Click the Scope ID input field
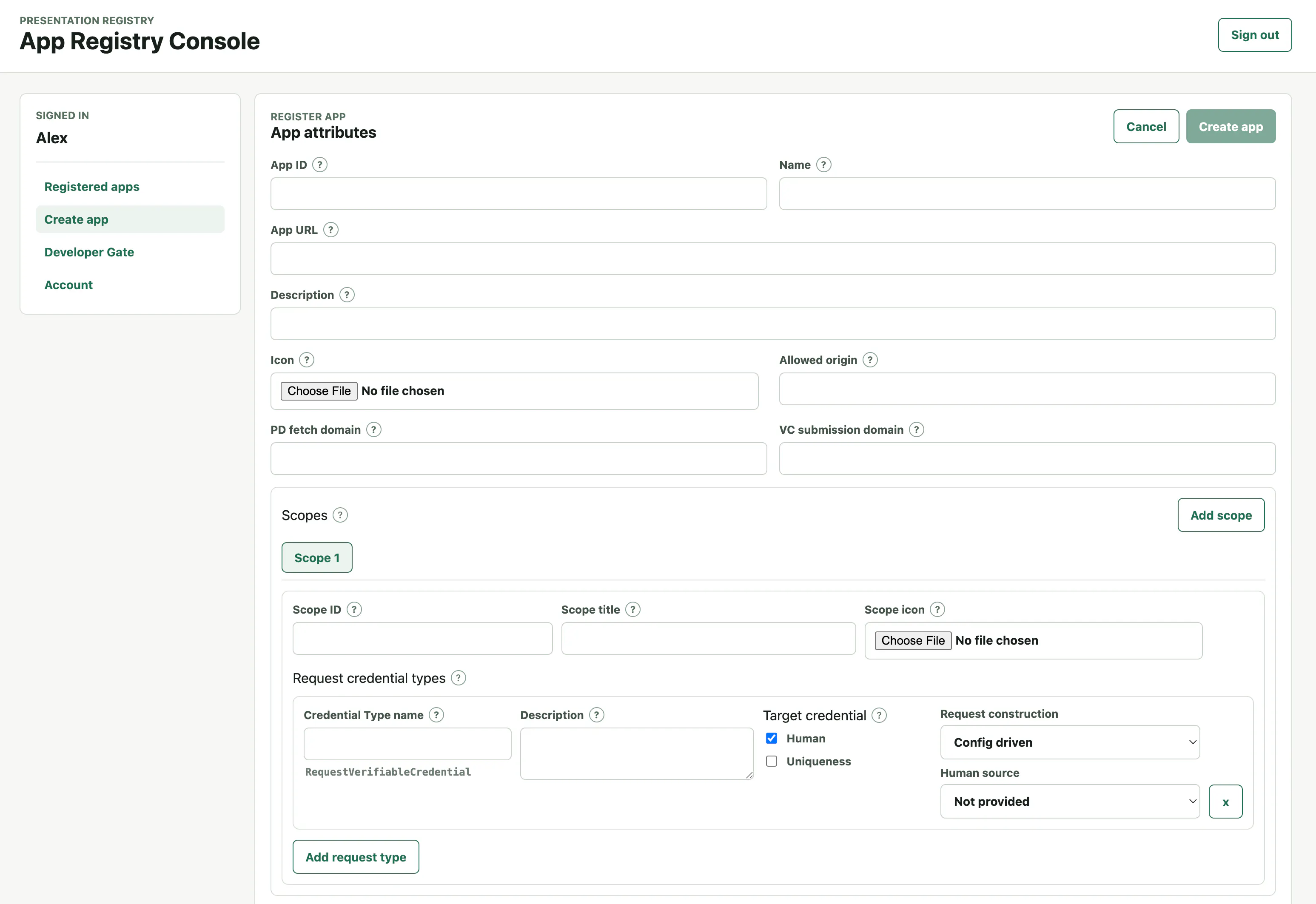Viewport: 1316px width, 904px height. tap(423, 638)
